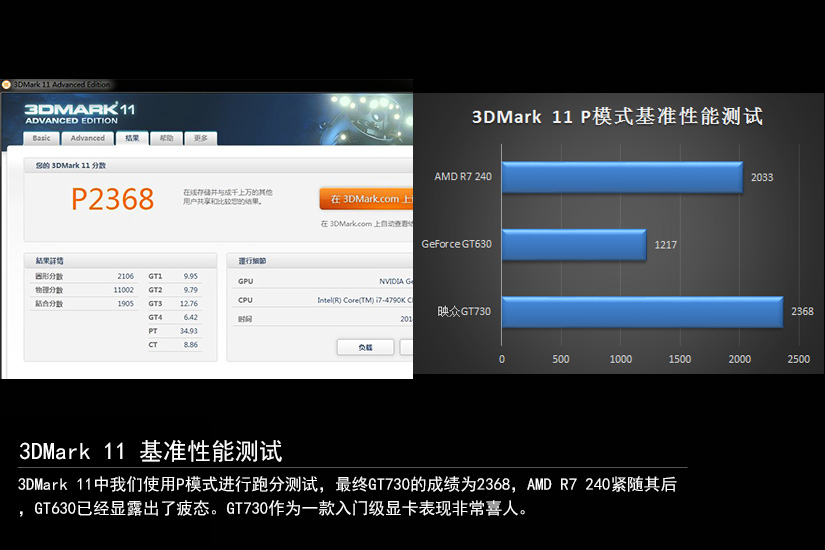Click the 时间 row label

(x=245, y=319)
